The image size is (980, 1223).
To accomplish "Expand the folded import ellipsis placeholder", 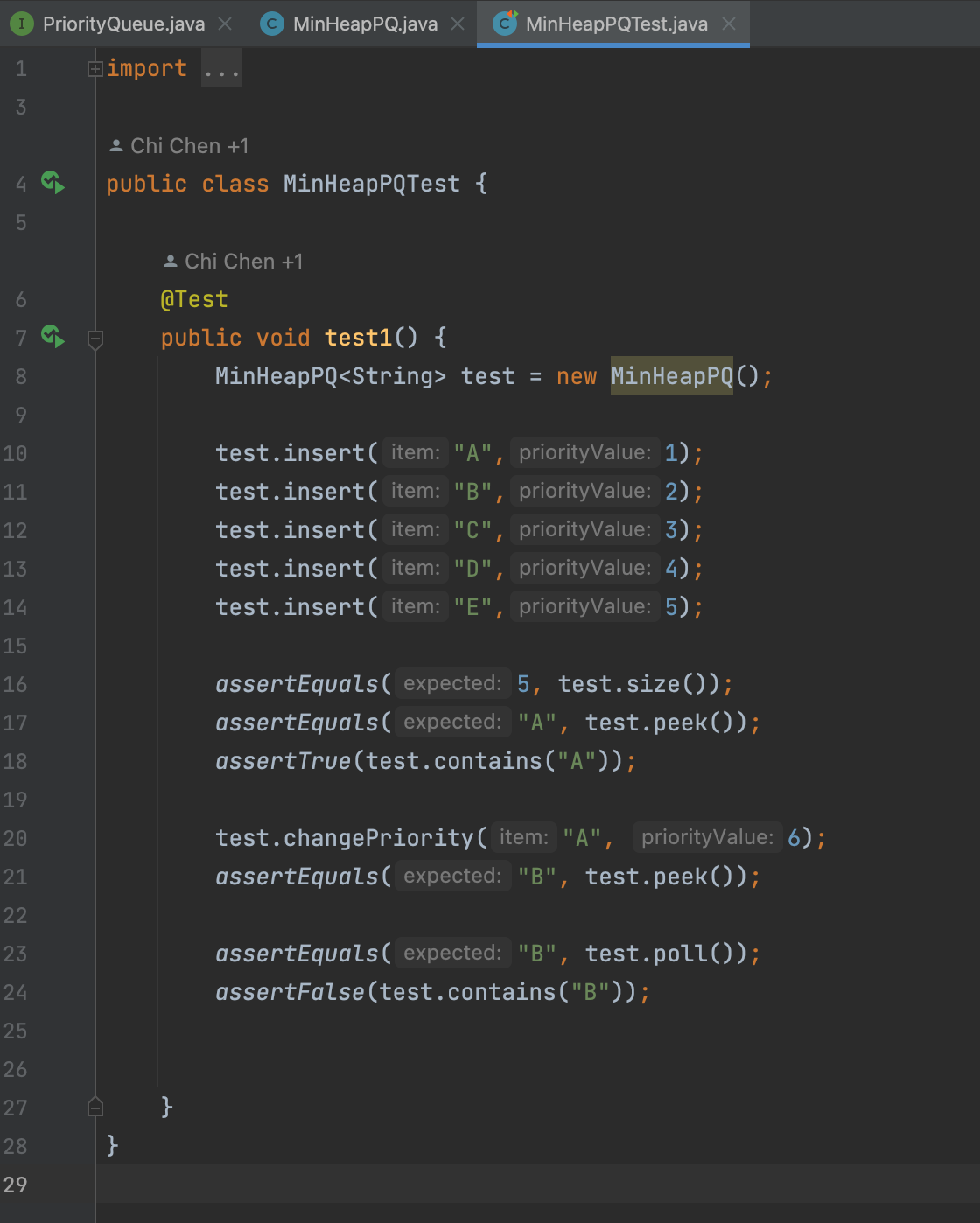I will coord(221,69).
